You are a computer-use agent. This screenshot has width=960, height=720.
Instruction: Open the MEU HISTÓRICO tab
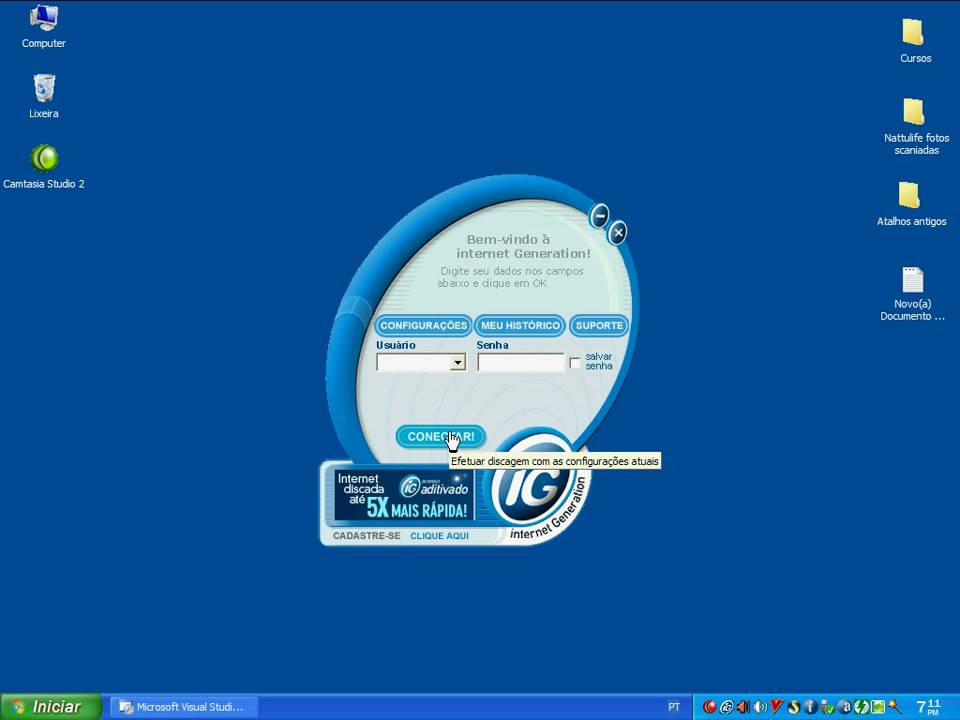(520, 326)
